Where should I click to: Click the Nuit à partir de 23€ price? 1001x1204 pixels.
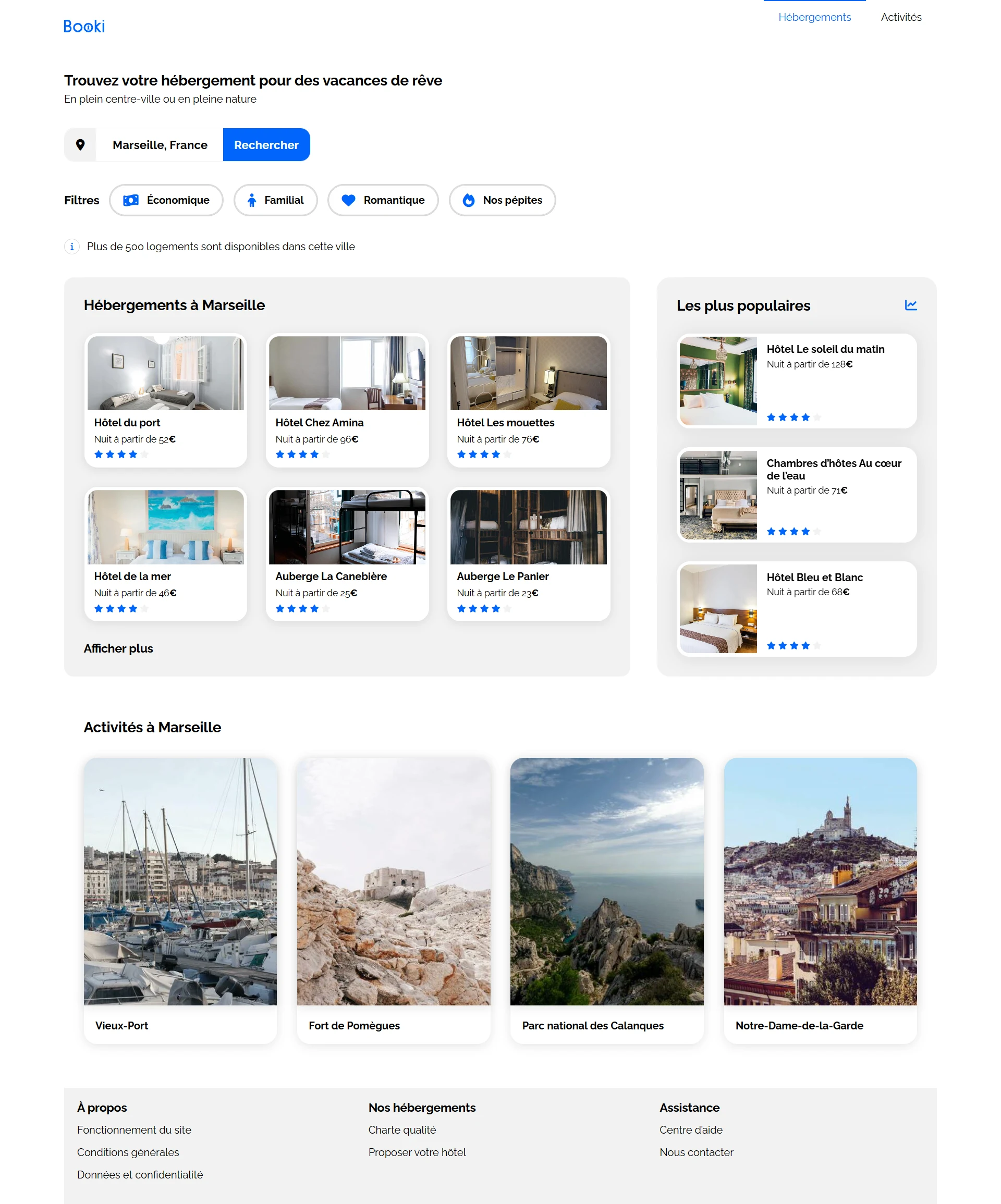tap(497, 593)
